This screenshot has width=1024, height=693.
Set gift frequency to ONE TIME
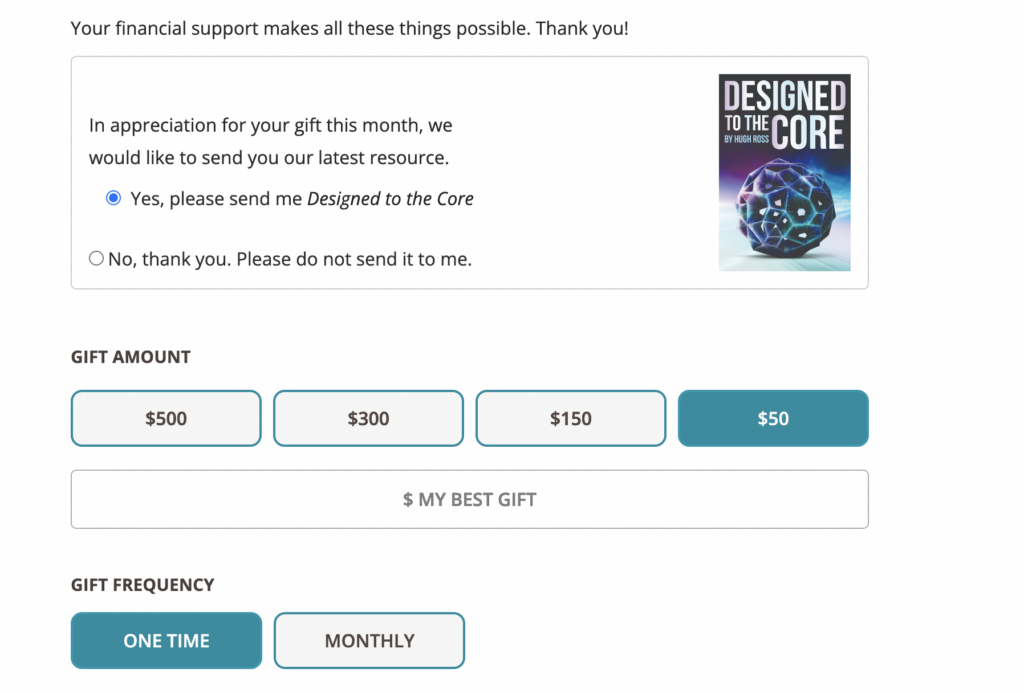[167, 641]
